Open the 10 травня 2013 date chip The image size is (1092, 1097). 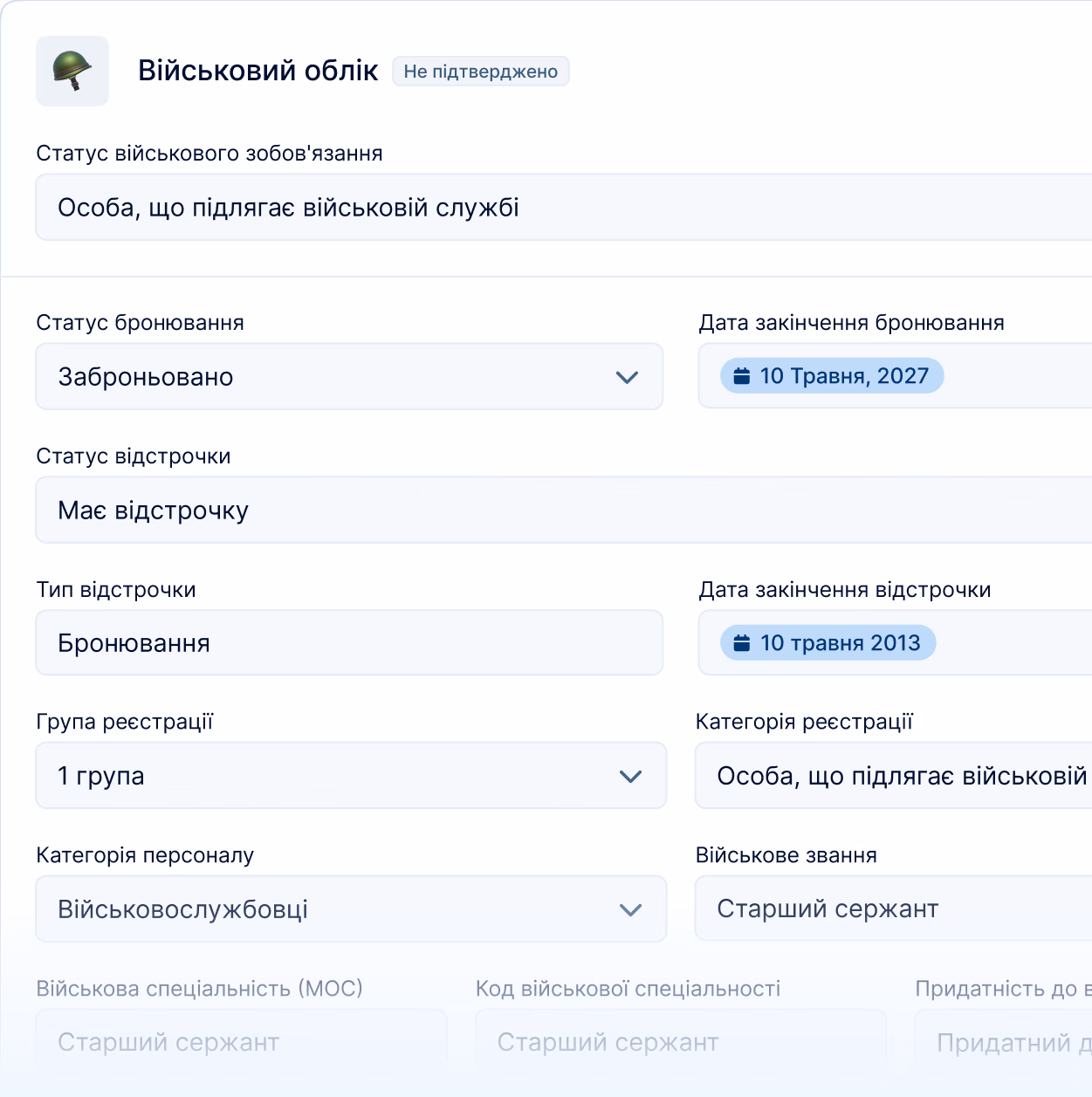click(828, 643)
